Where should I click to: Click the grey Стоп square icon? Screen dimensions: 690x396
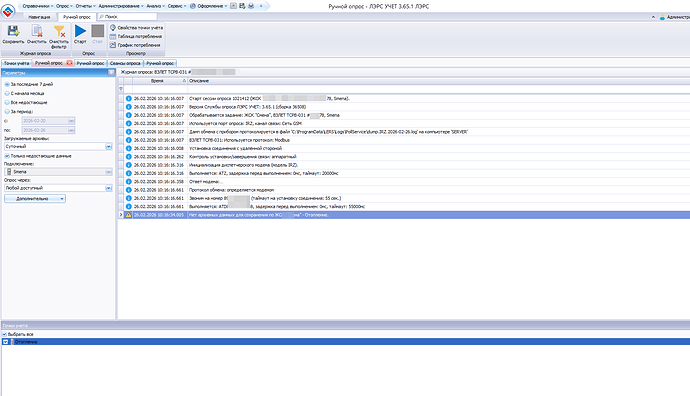point(98,31)
